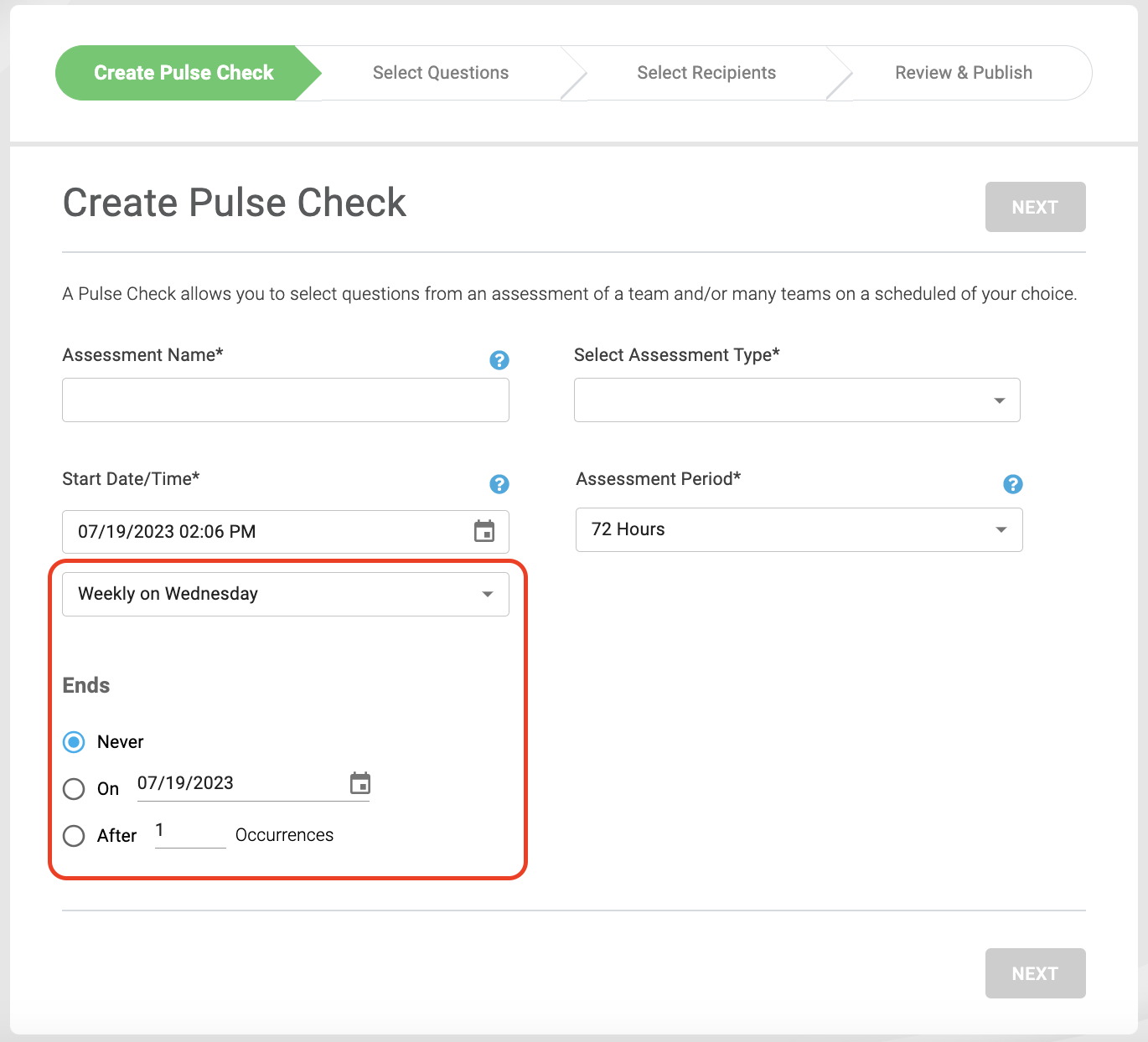1148x1042 pixels.
Task: Open calendar picker in Start Date/Time field
Action: [x=484, y=531]
